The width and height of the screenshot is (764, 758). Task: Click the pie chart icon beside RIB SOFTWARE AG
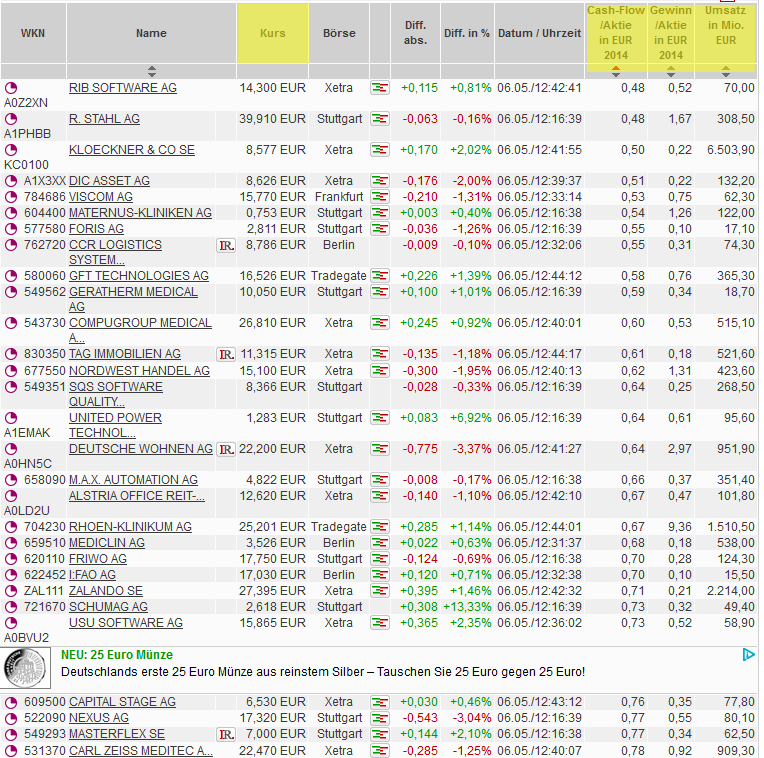click(11, 88)
